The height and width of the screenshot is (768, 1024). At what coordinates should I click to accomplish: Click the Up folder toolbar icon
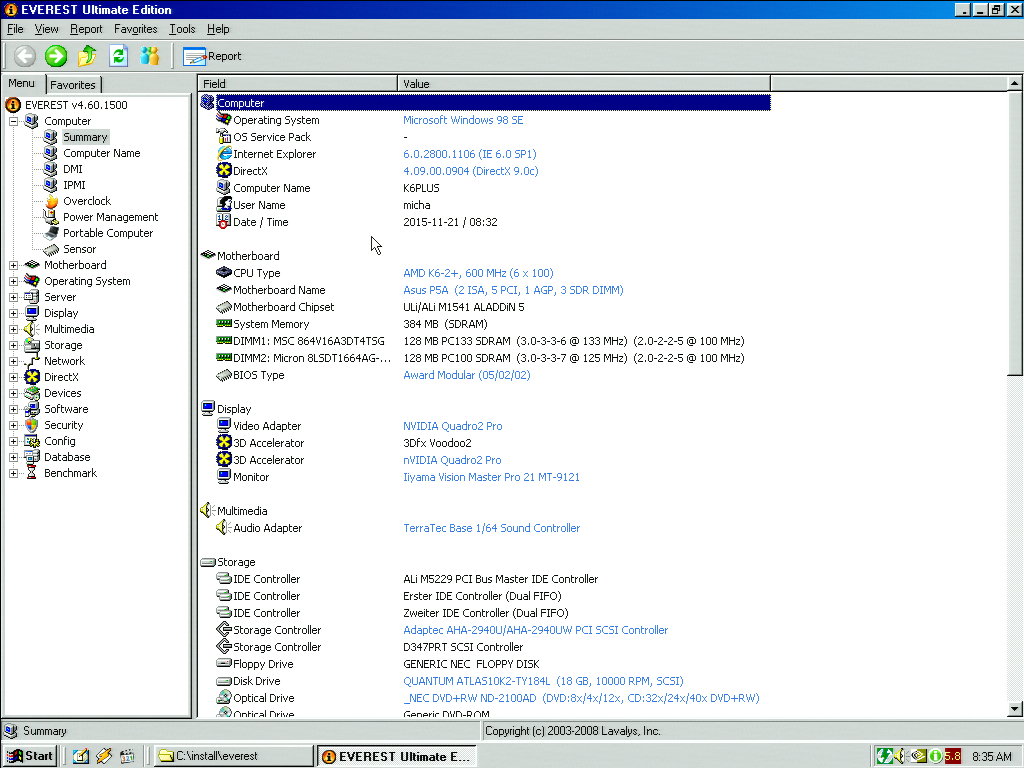pos(87,56)
